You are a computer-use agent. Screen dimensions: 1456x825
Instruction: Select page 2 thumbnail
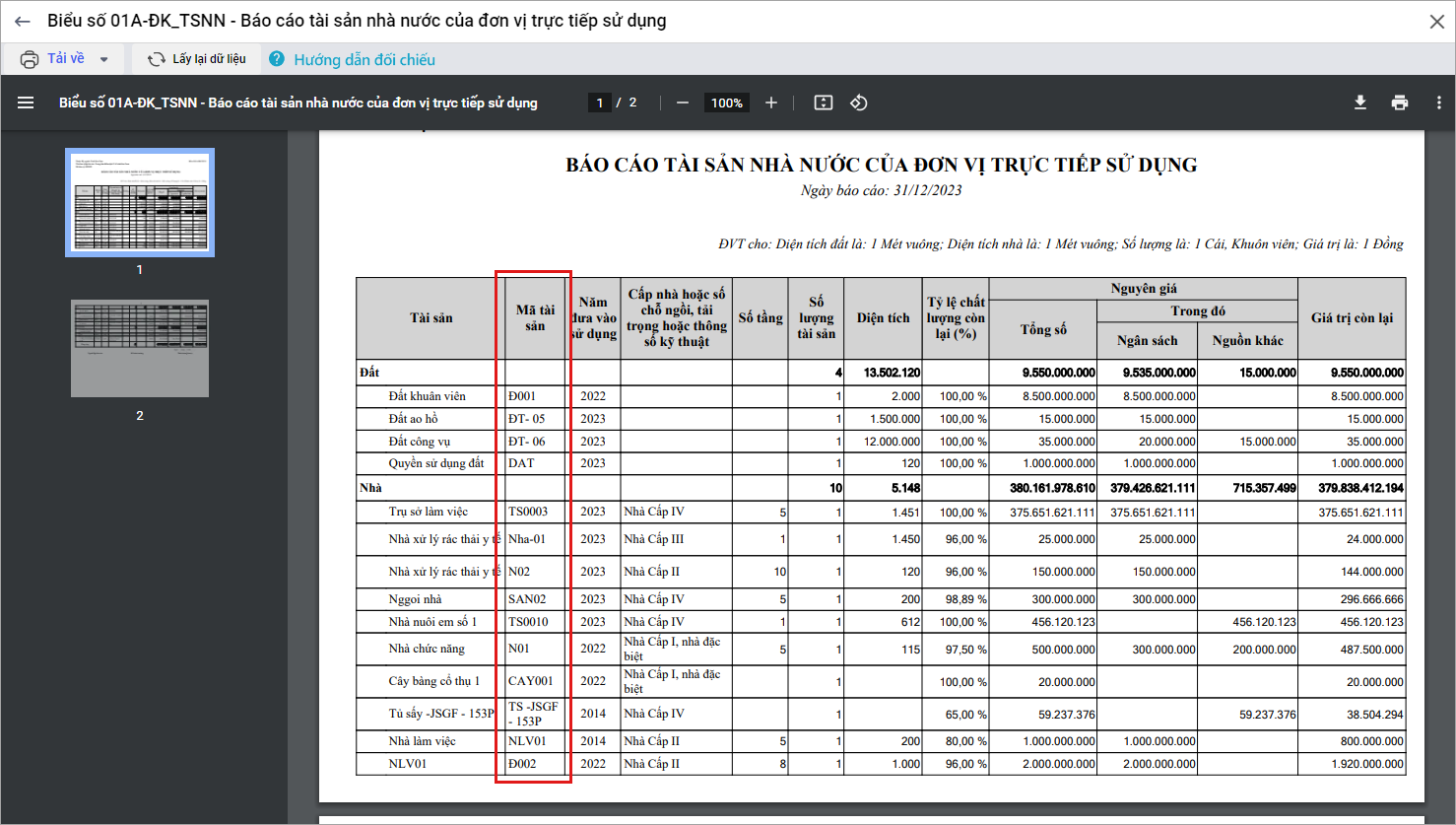click(140, 349)
